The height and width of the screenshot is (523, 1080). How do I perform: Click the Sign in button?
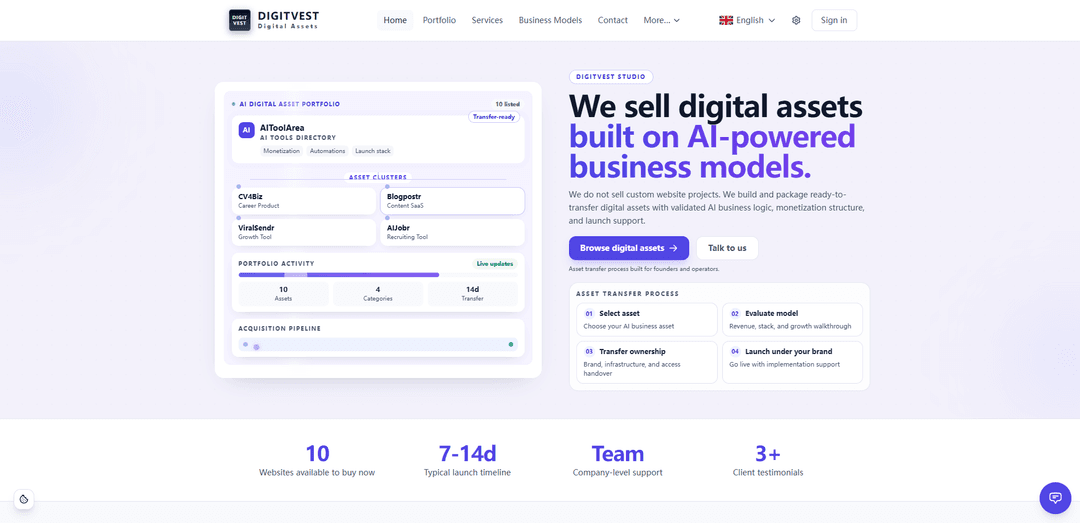[834, 20]
